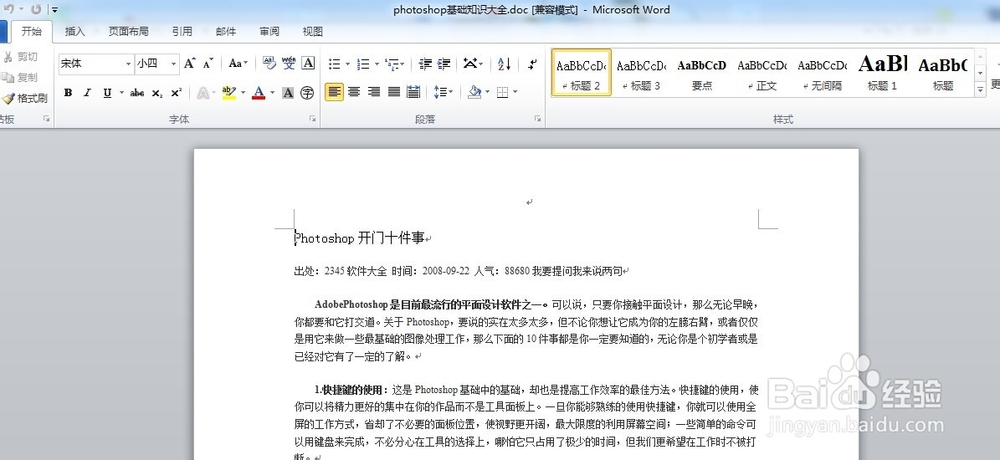
Task: Expand the highlight color dropdown arrow
Action: click(x=242, y=93)
